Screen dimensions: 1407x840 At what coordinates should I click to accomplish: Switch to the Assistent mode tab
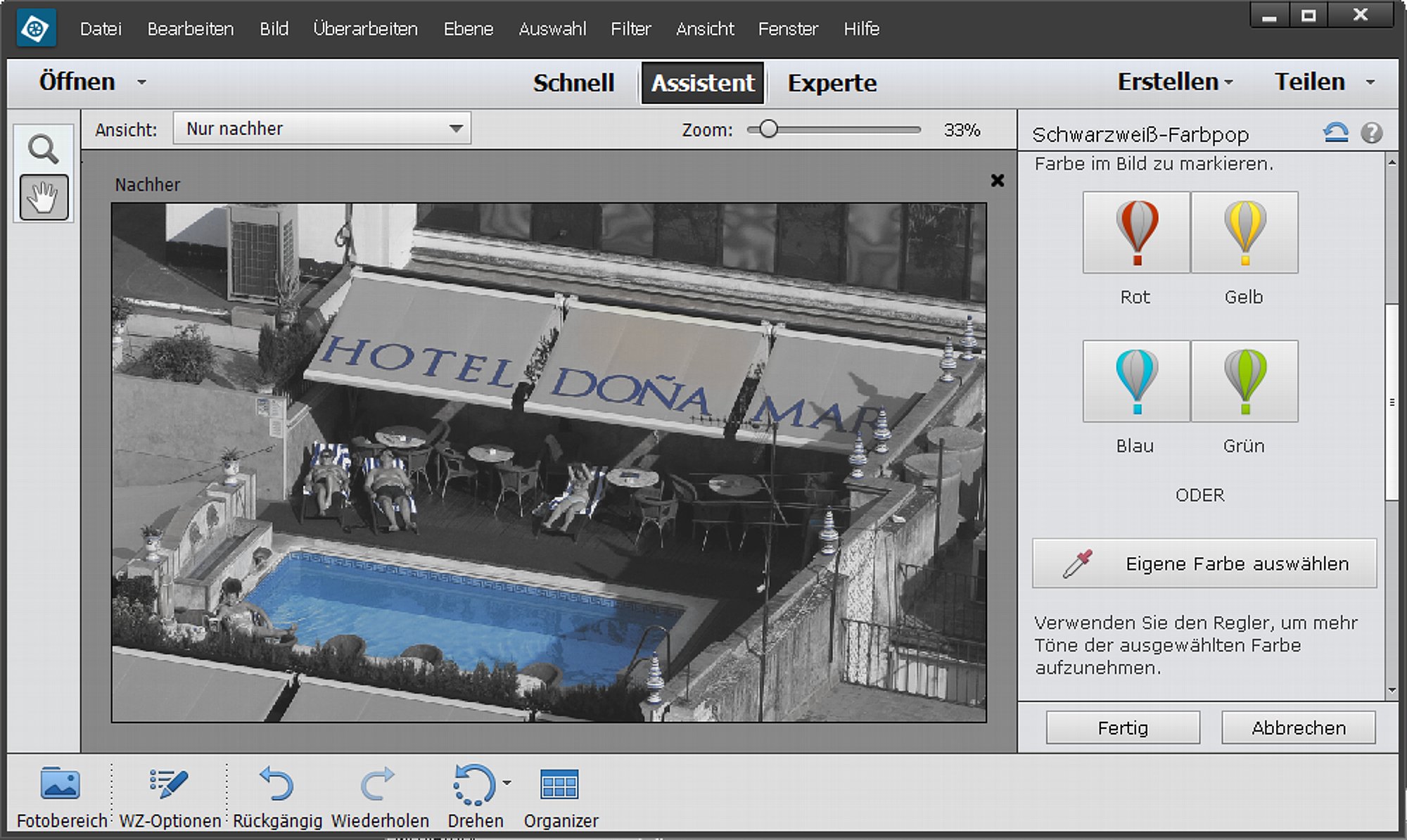point(703,83)
